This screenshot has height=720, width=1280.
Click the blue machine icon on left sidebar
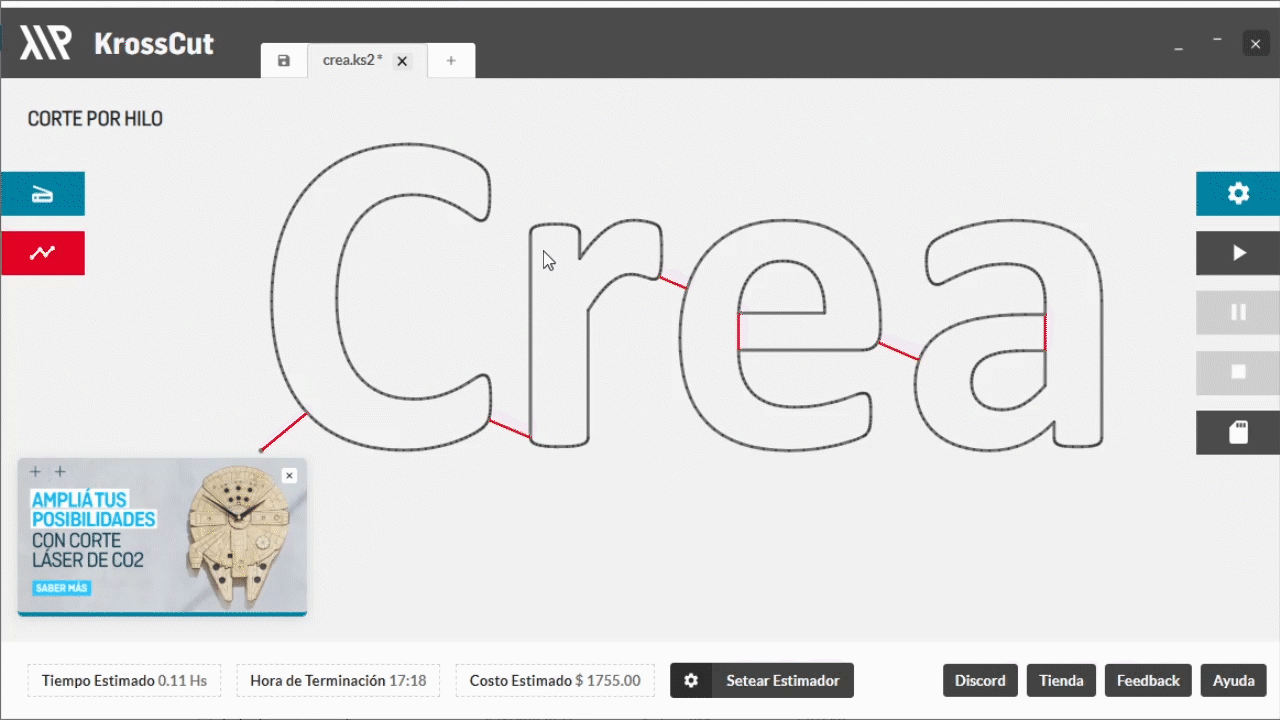pos(42,194)
